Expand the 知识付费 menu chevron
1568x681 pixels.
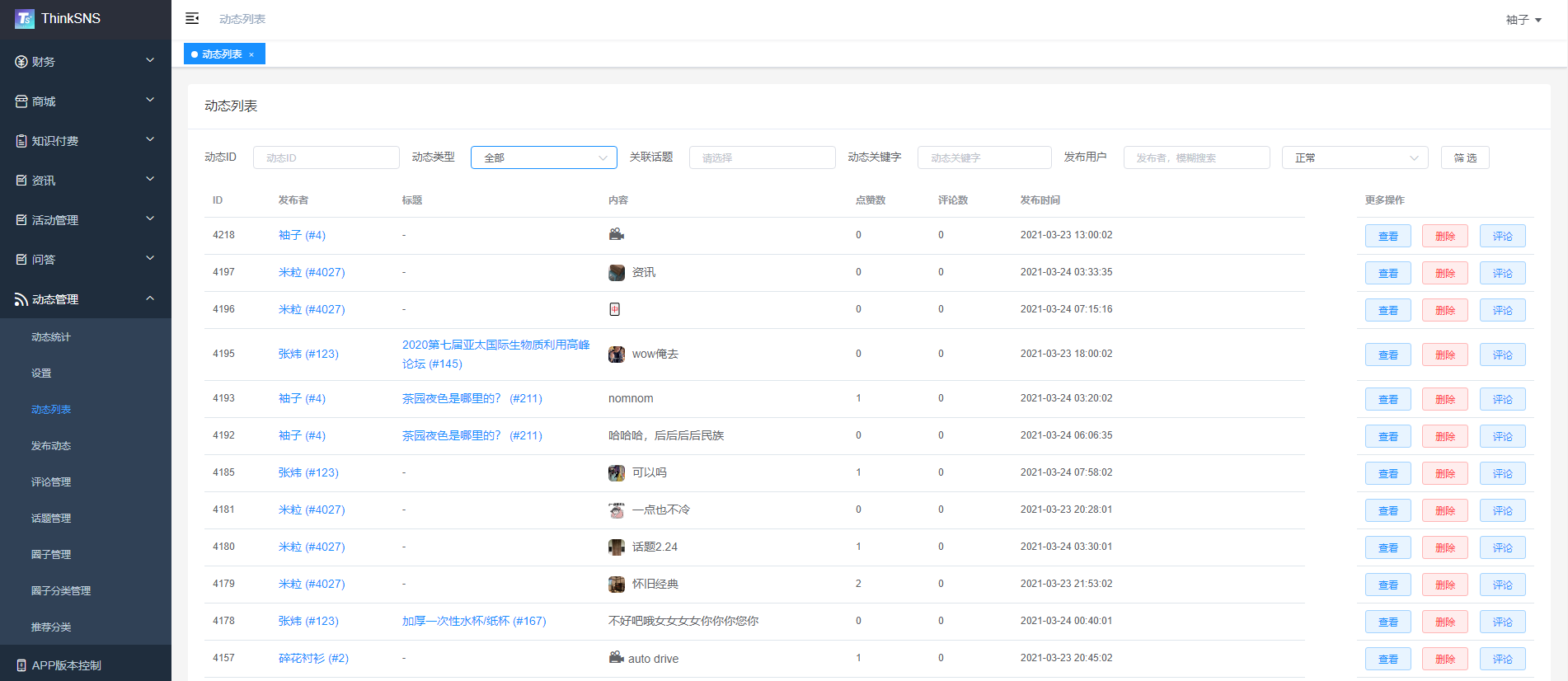150,139
